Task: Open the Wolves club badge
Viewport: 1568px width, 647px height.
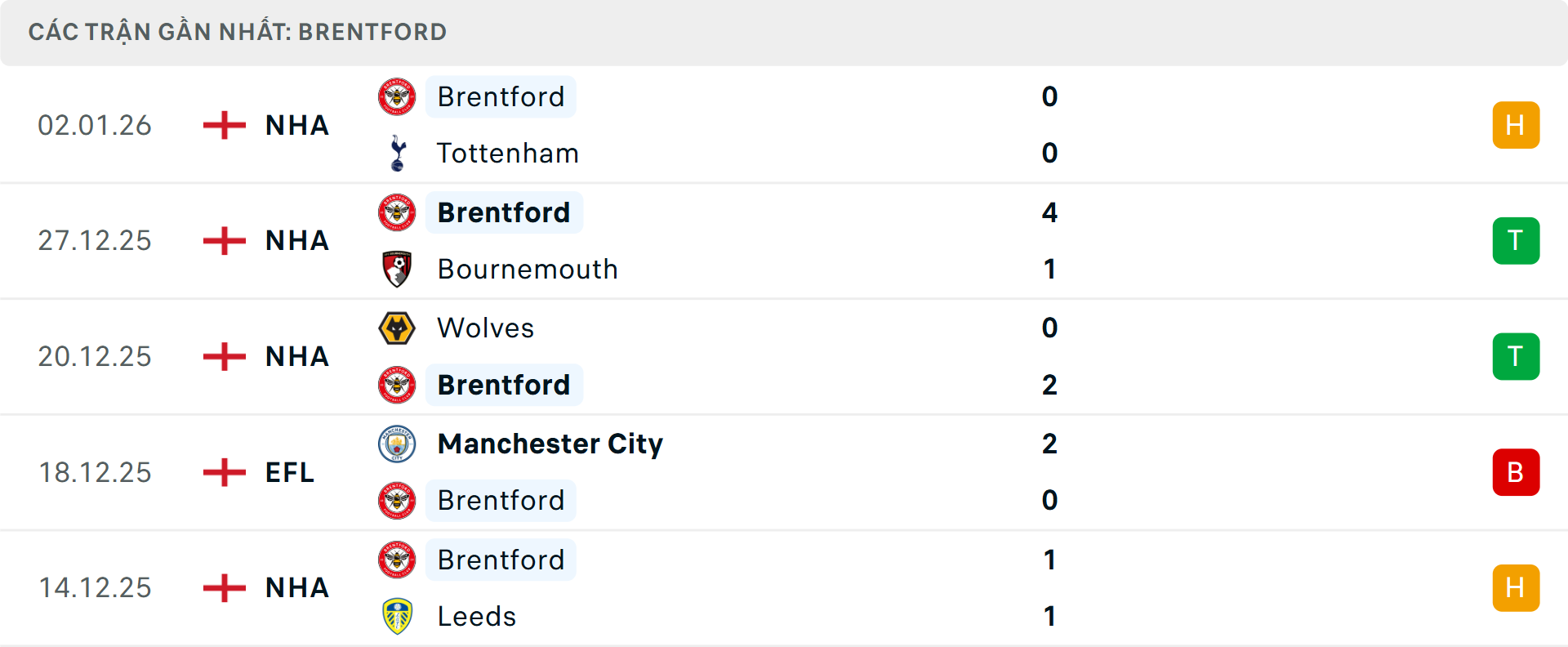Action: 397,328
